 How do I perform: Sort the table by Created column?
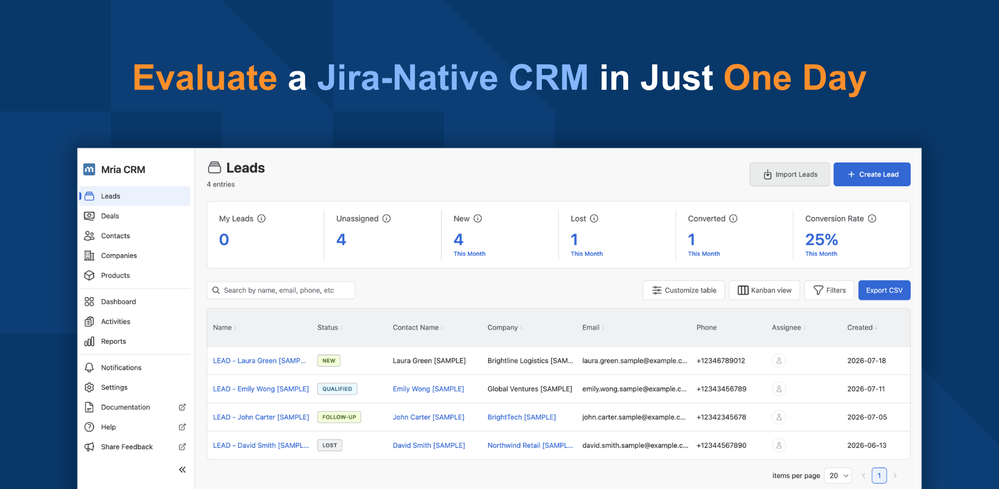click(x=861, y=327)
